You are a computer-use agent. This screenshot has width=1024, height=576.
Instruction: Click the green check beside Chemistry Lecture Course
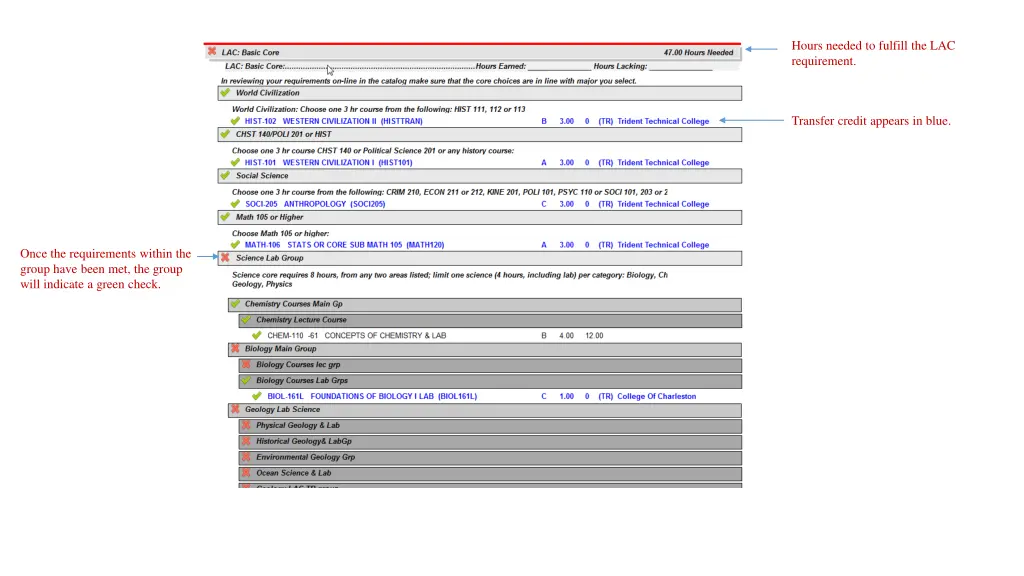click(246, 320)
